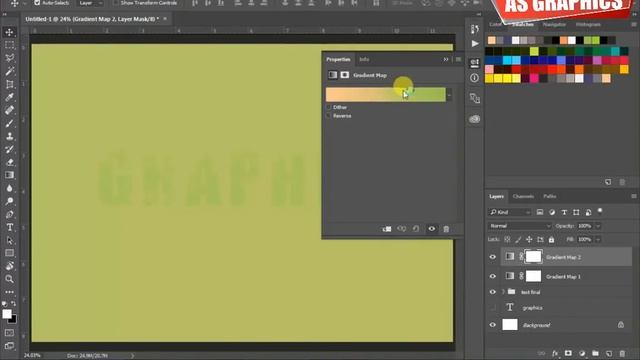Click Delete layer trash icon in Layers panel
Viewport: 640px width, 360px height.
pos(622,353)
